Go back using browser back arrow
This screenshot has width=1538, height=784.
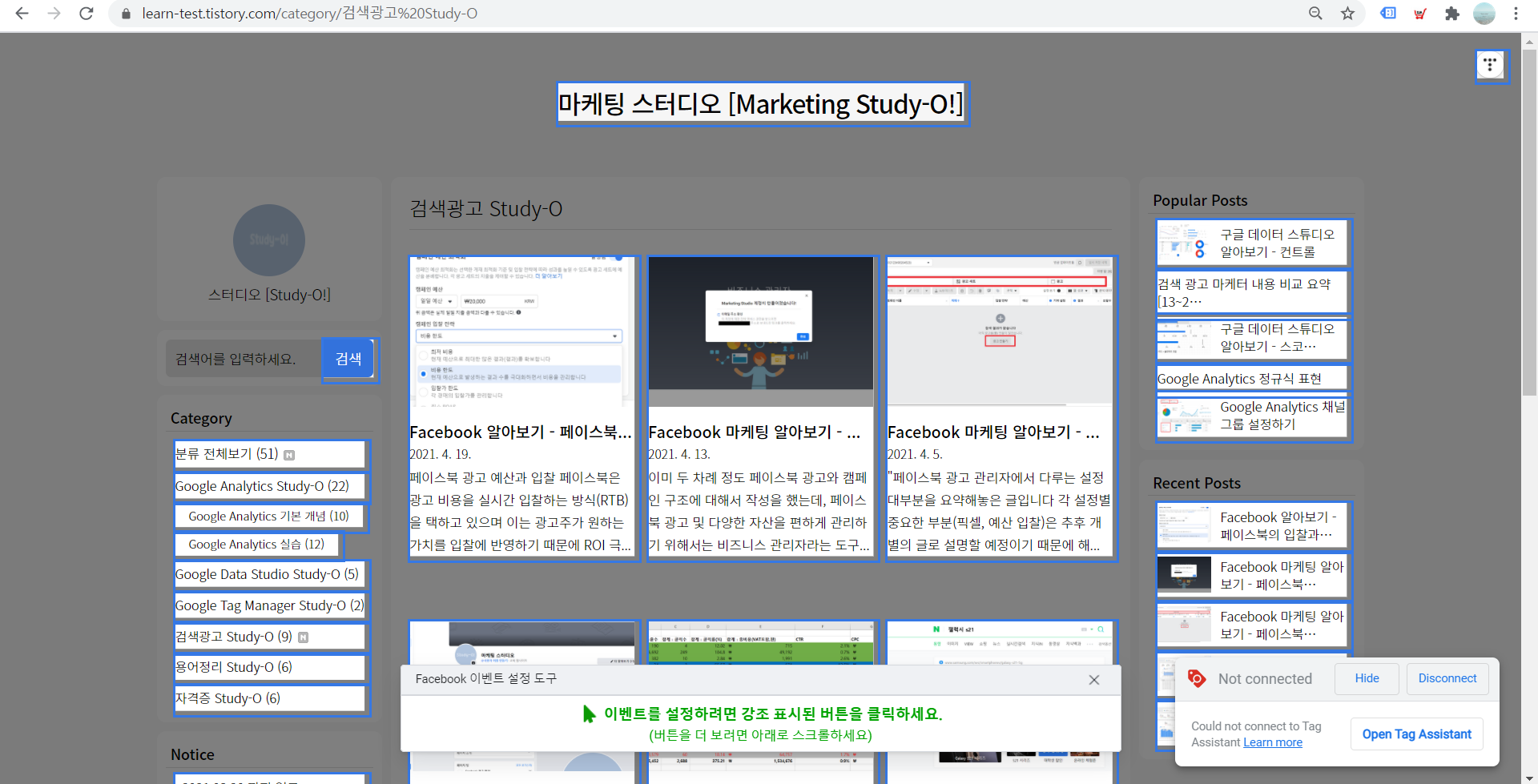(22, 14)
